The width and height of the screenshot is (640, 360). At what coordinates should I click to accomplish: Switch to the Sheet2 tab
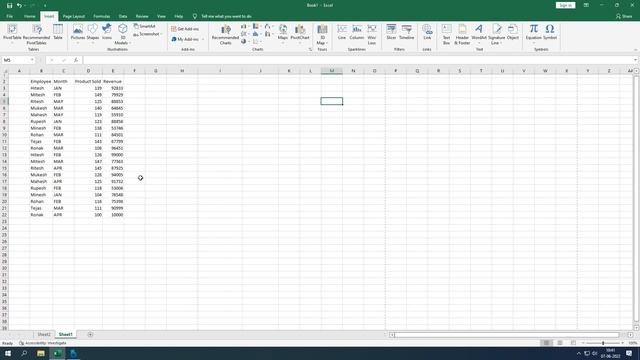[44, 334]
